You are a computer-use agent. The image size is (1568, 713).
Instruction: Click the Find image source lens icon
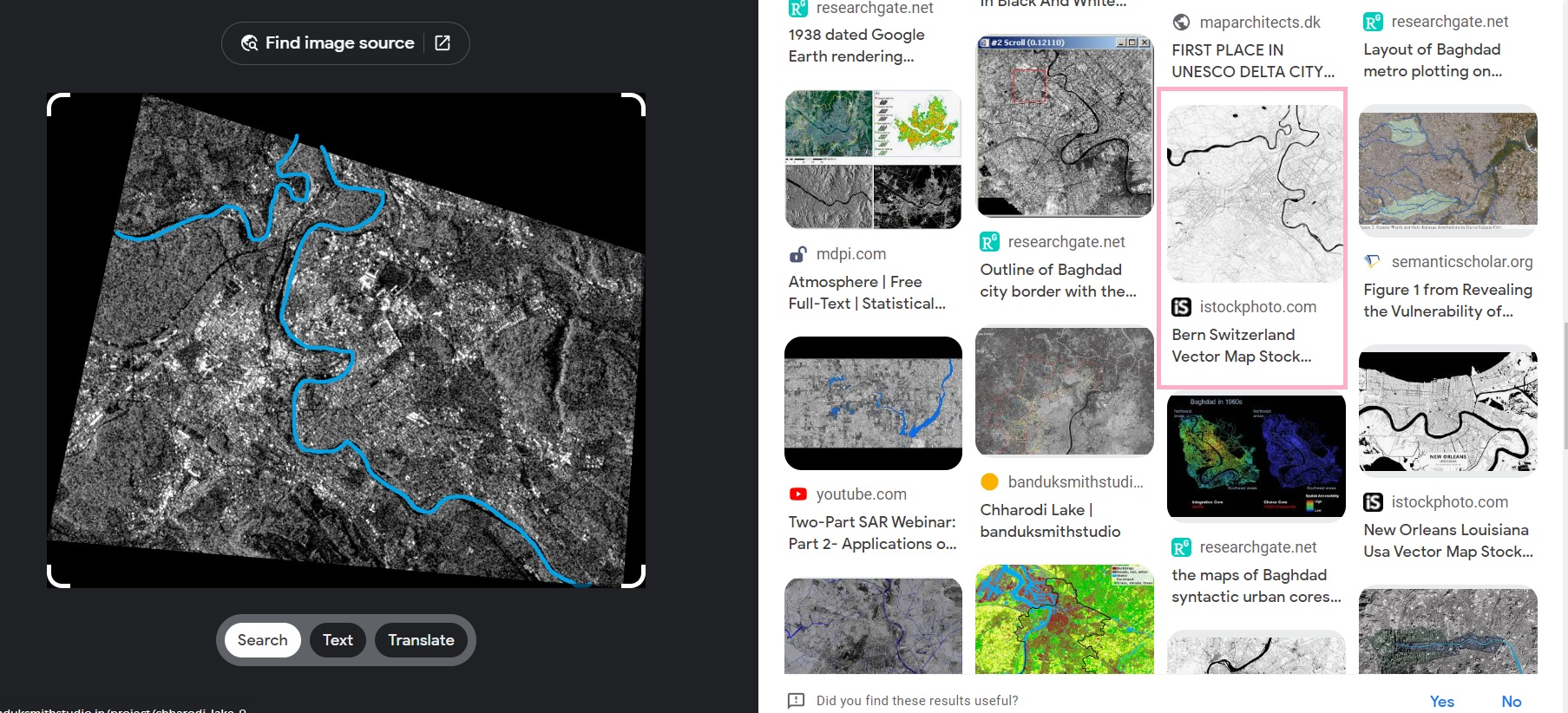(x=249, y=43)
